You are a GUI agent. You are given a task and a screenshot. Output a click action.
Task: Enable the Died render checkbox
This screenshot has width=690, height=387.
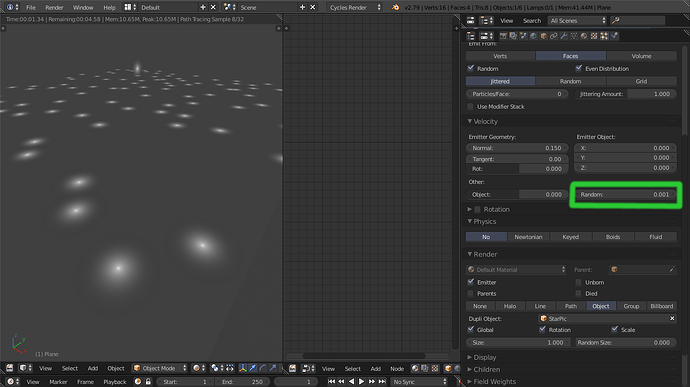(579, 293)
